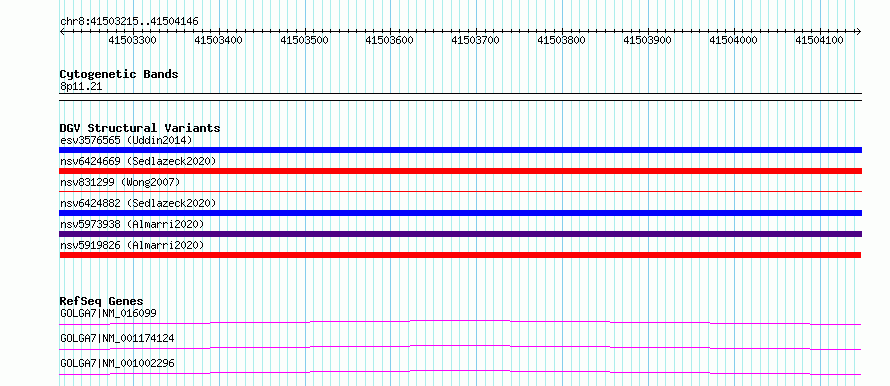Click ruler position label 41503800
Image resolution: width=890 pixels, height=386 pixels.
[x=561, y=40]
